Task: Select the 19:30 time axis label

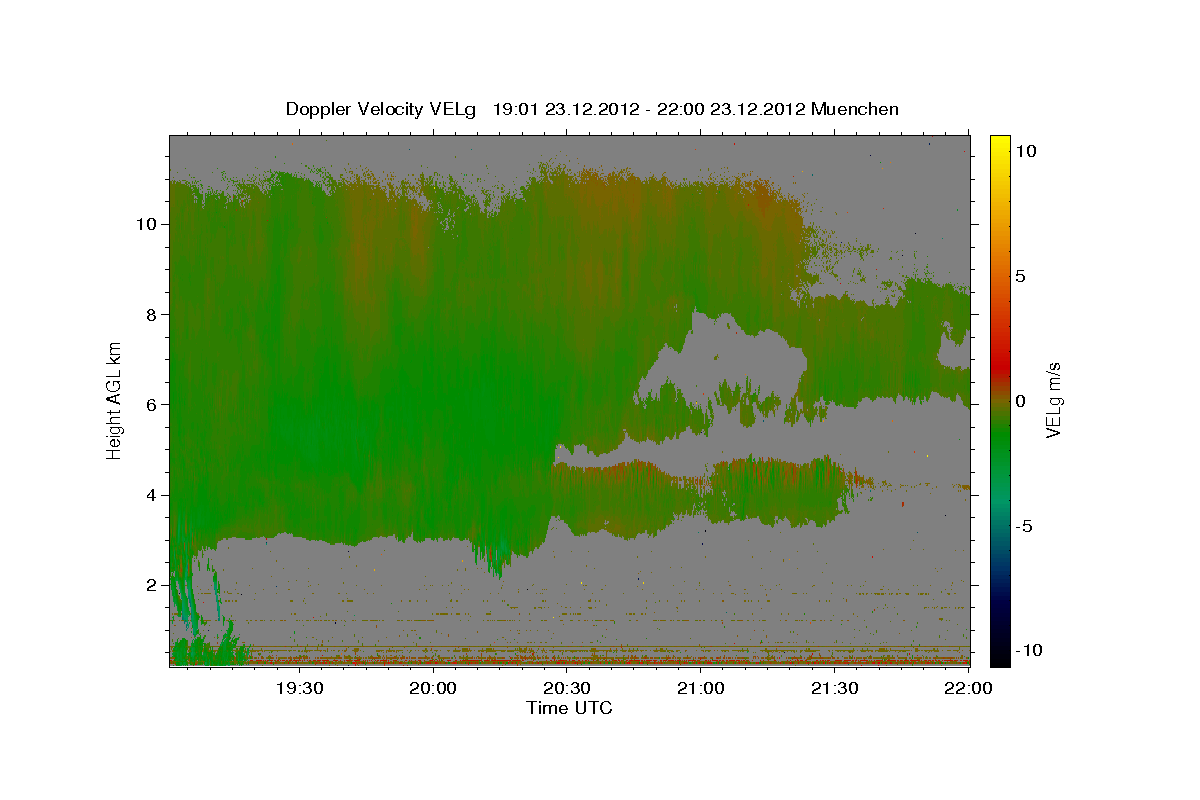Action: [299, 688]
